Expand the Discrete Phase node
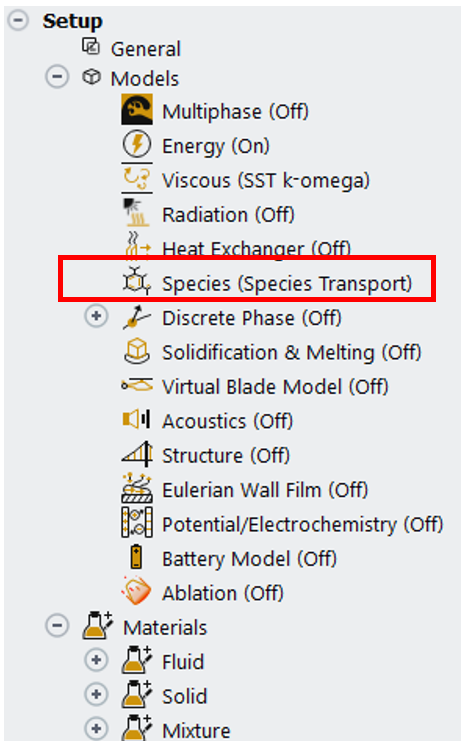466x747 pixels. tap(96, 316)
